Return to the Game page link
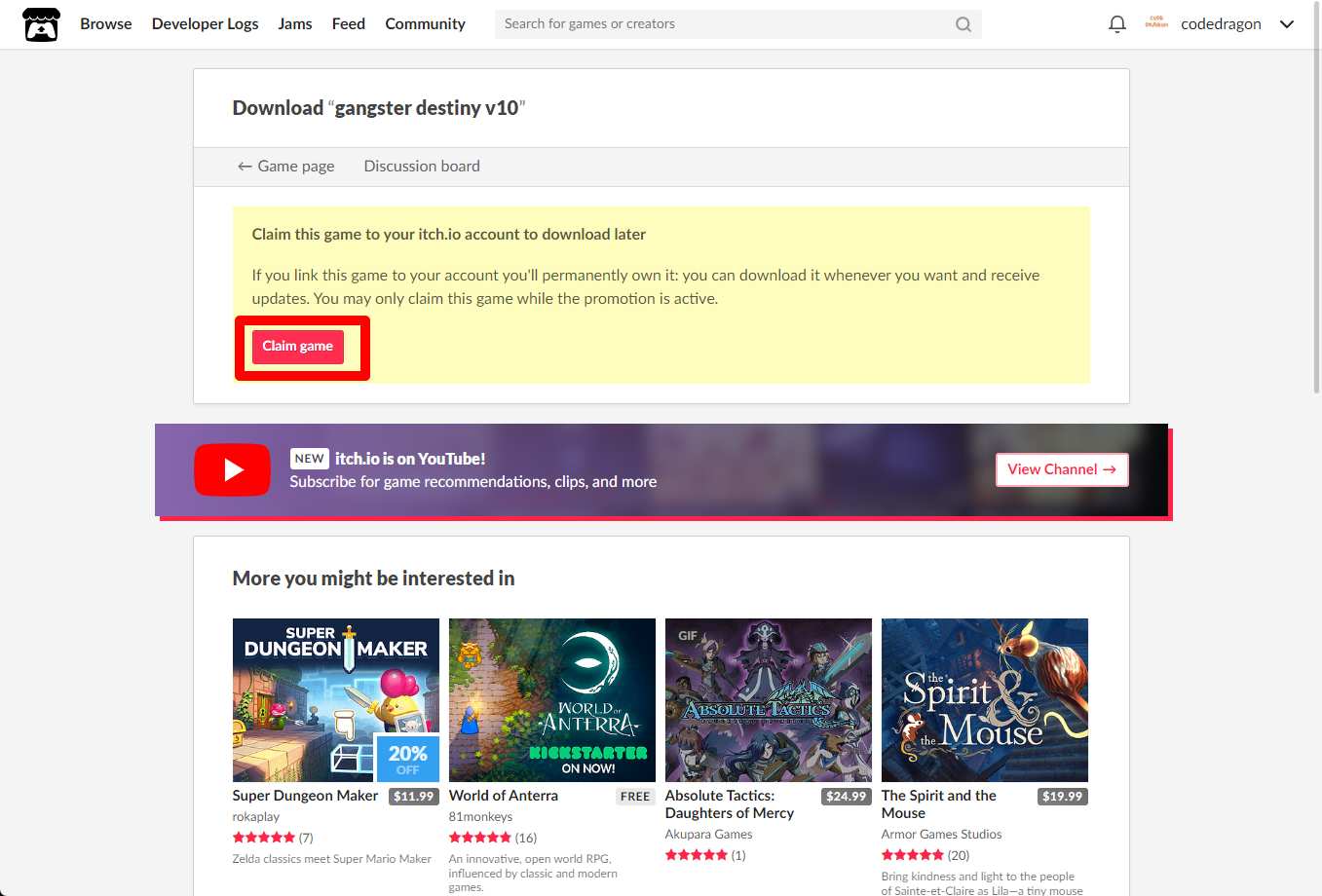The width and height of the screenshot is (1322, 896). 285,167
